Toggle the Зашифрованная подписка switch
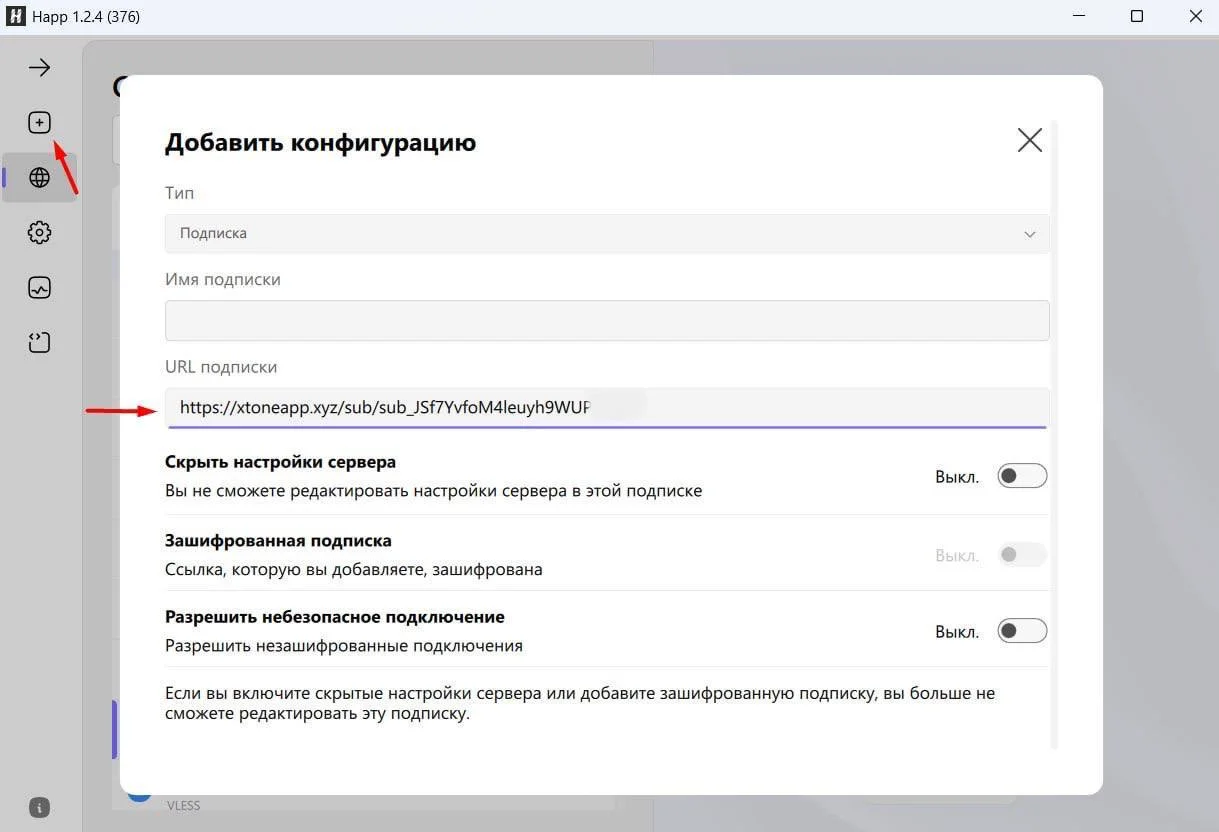The image size is (1219, 832). point(1021,554)
